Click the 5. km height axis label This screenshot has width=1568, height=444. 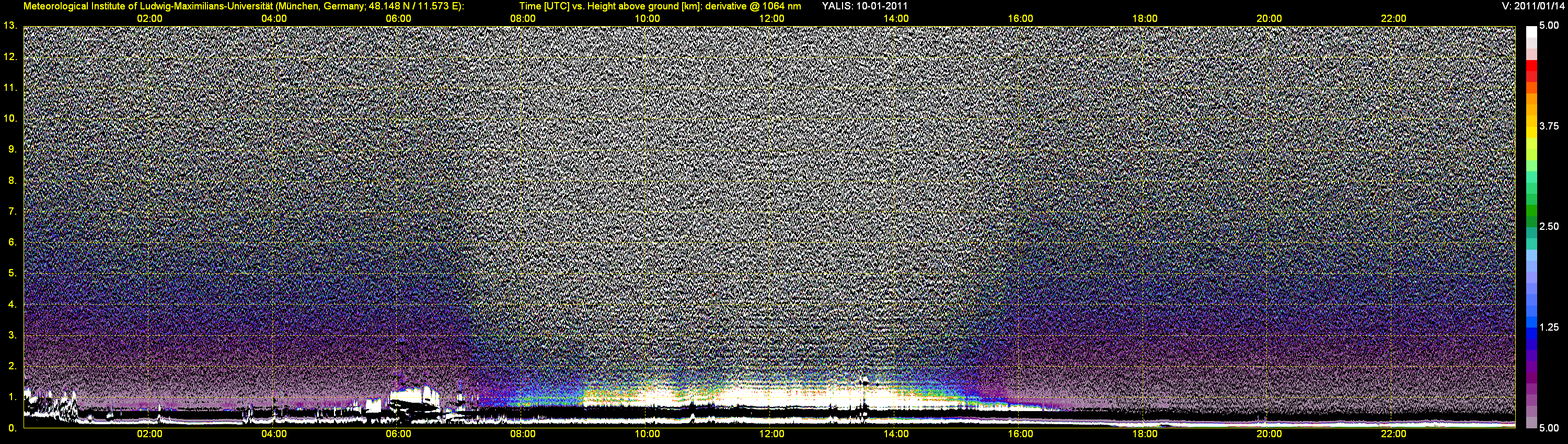coord(13,273)
